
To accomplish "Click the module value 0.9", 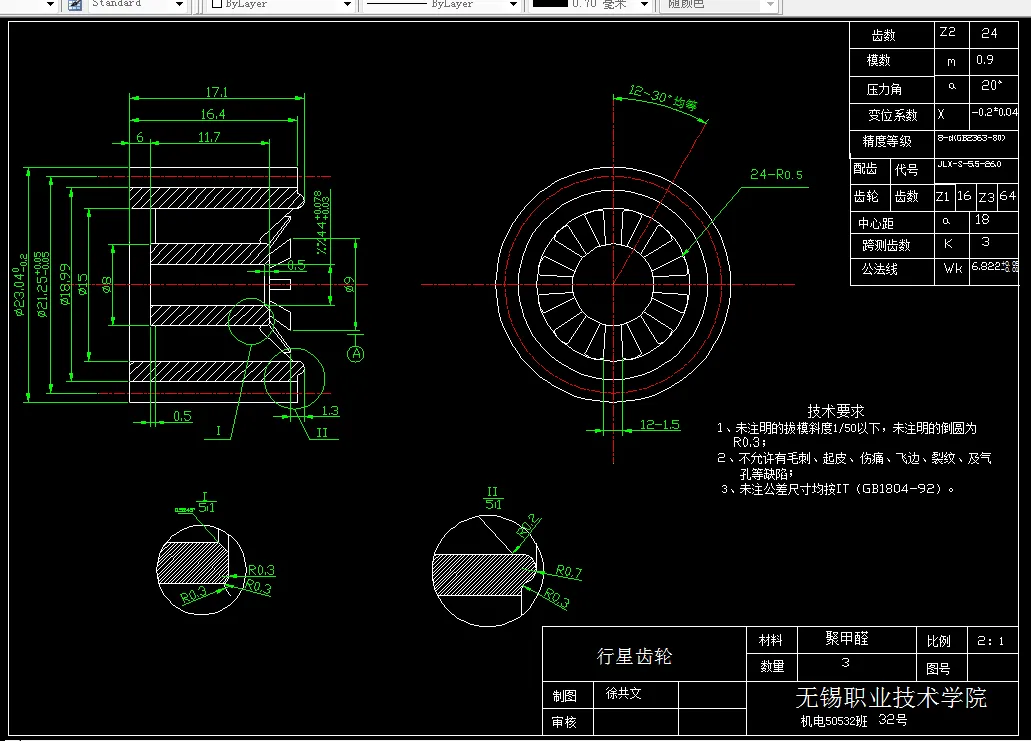I will pos(984,60).
